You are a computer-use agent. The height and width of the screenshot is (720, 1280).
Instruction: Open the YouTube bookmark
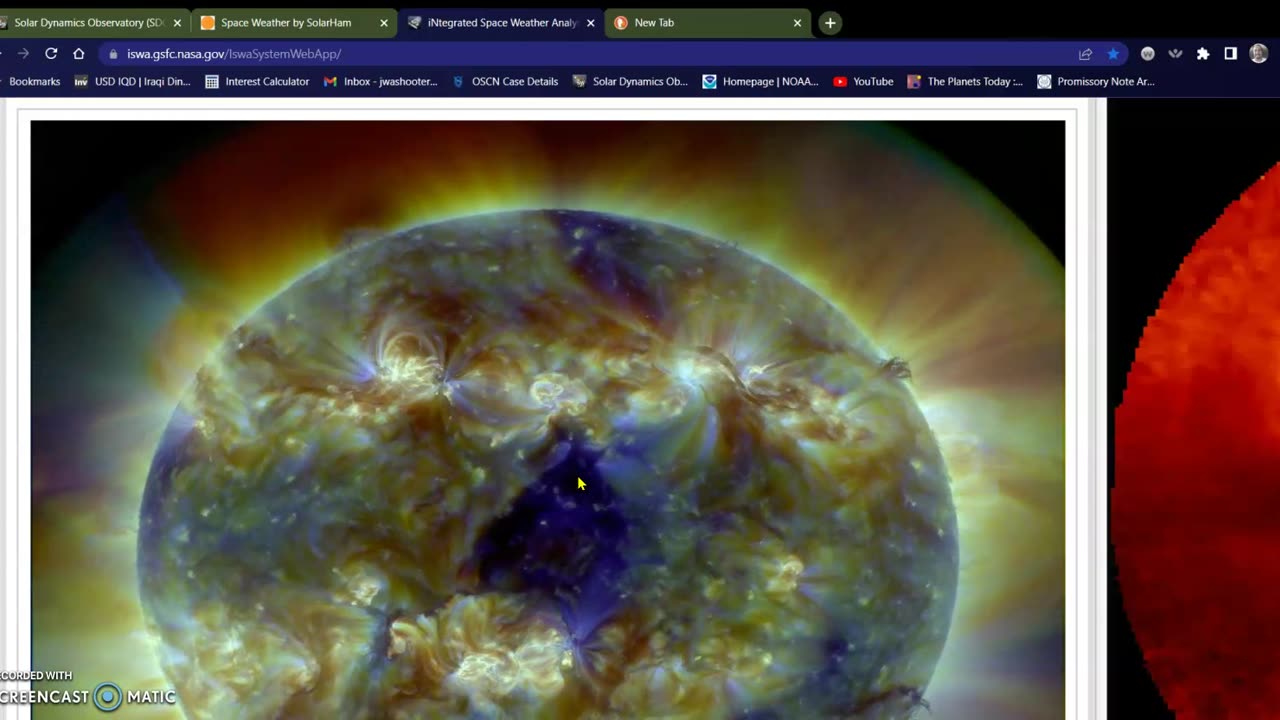click(863, 82)
